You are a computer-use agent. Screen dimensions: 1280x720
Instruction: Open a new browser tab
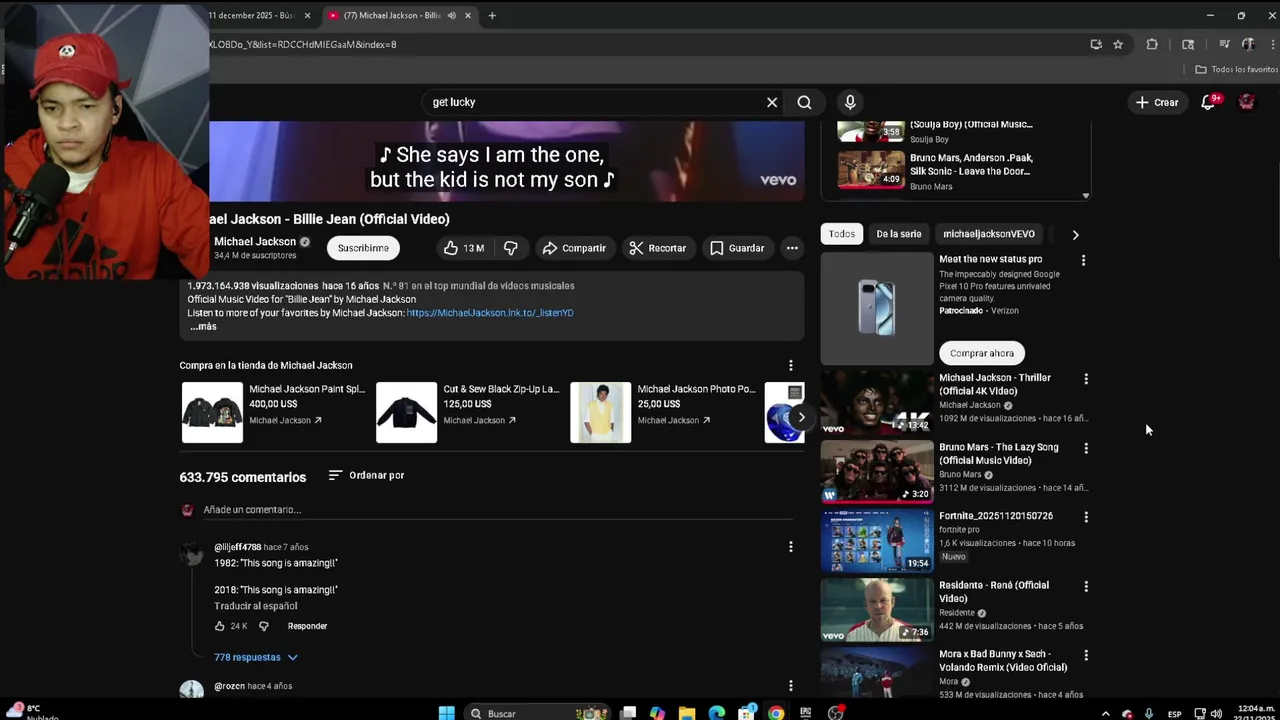(x=492, y=15)
